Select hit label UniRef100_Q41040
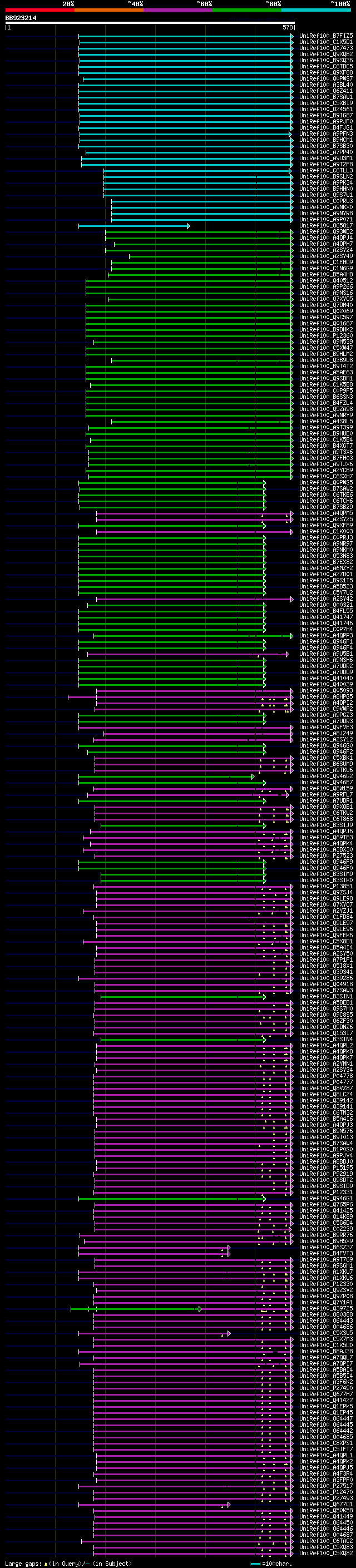 (x=326, y=678)
